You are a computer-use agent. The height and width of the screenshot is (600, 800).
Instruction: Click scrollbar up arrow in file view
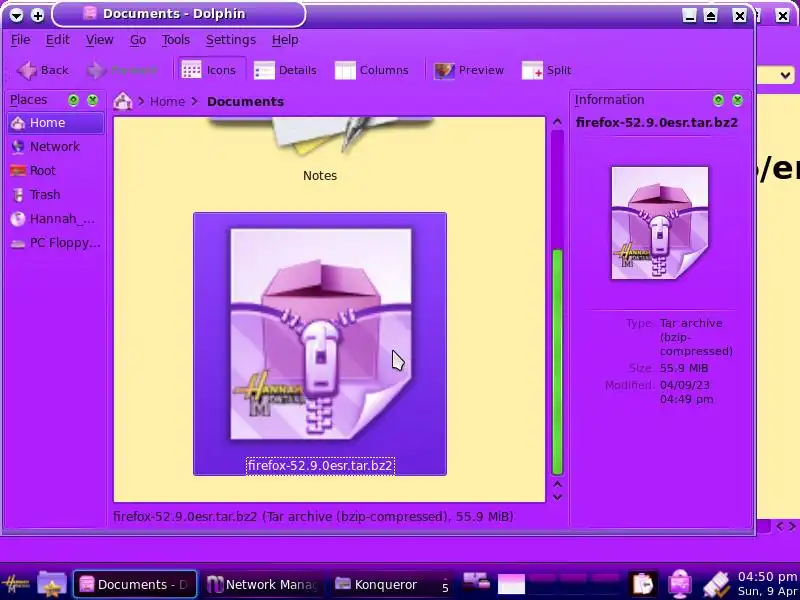coord(557,122)
